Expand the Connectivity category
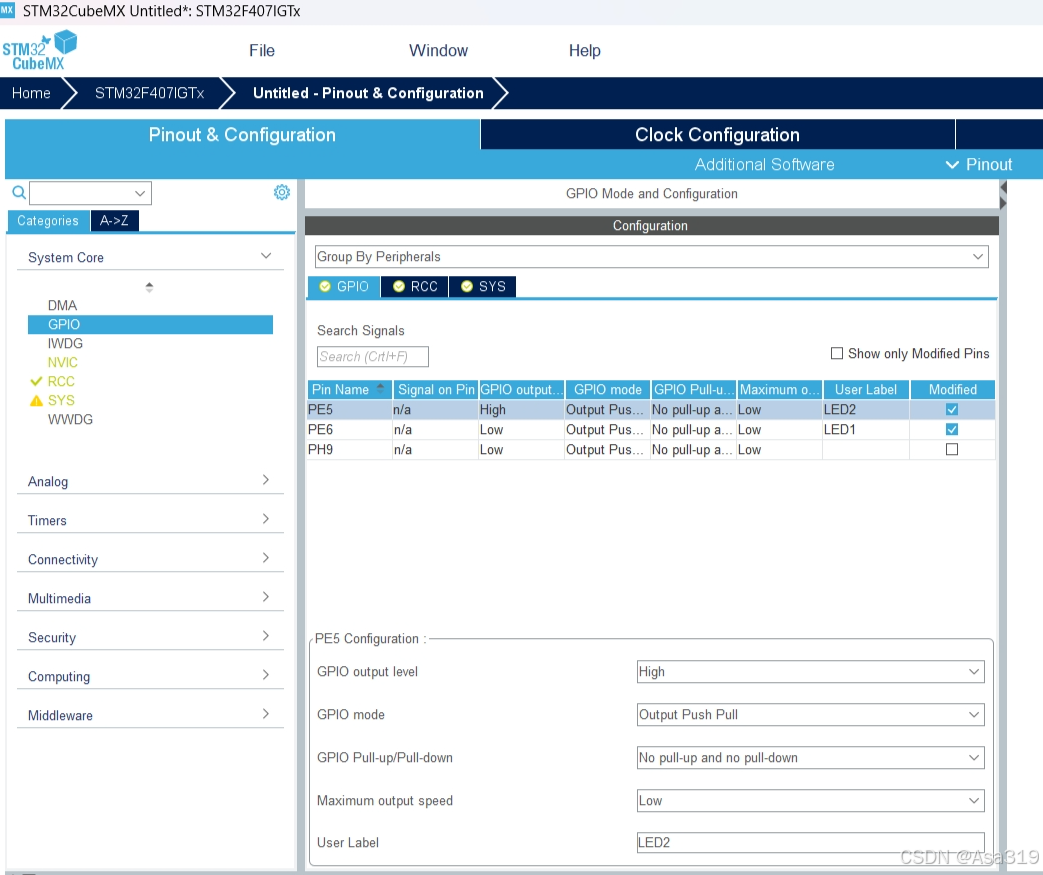The height and width of the screenshot is (875, 1043). 150,559
